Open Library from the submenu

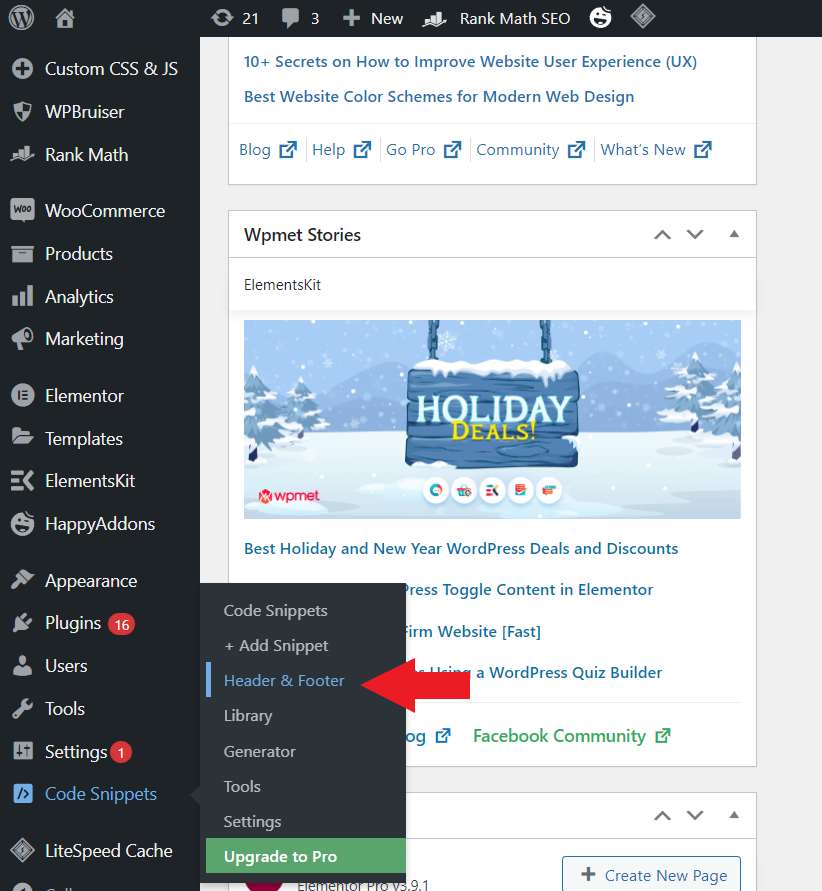248,716
